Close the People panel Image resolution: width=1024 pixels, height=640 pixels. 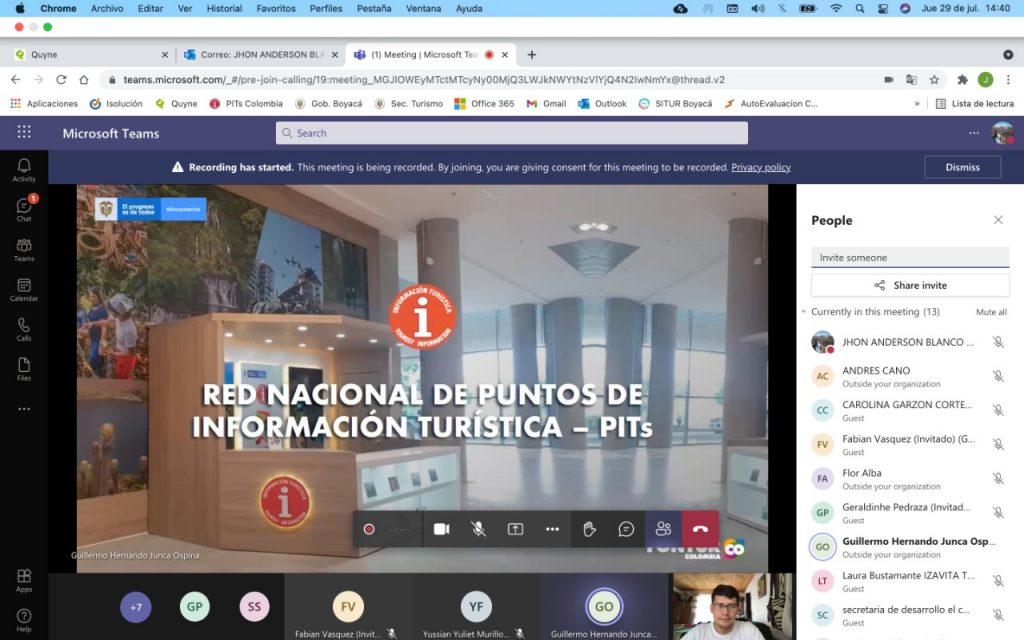[x=998, y=220]
